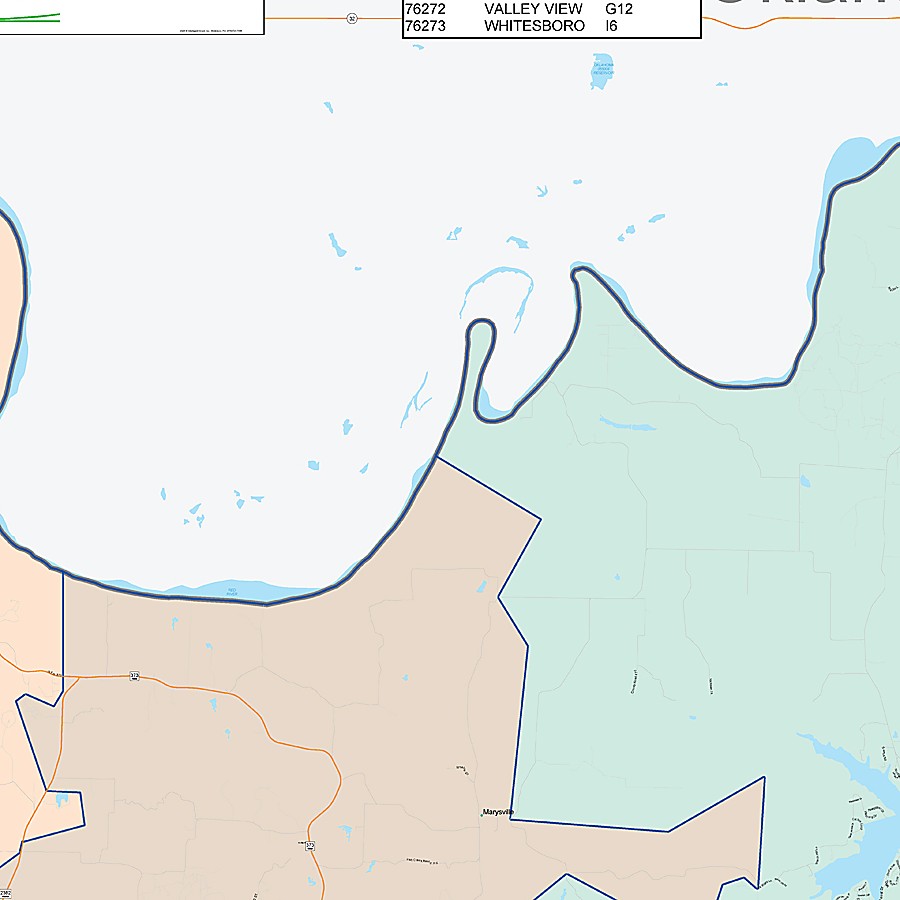Screen dimensions: 900x900
Task: Select the VALLEY VIEW entry in the index
Action: [533, 9]
